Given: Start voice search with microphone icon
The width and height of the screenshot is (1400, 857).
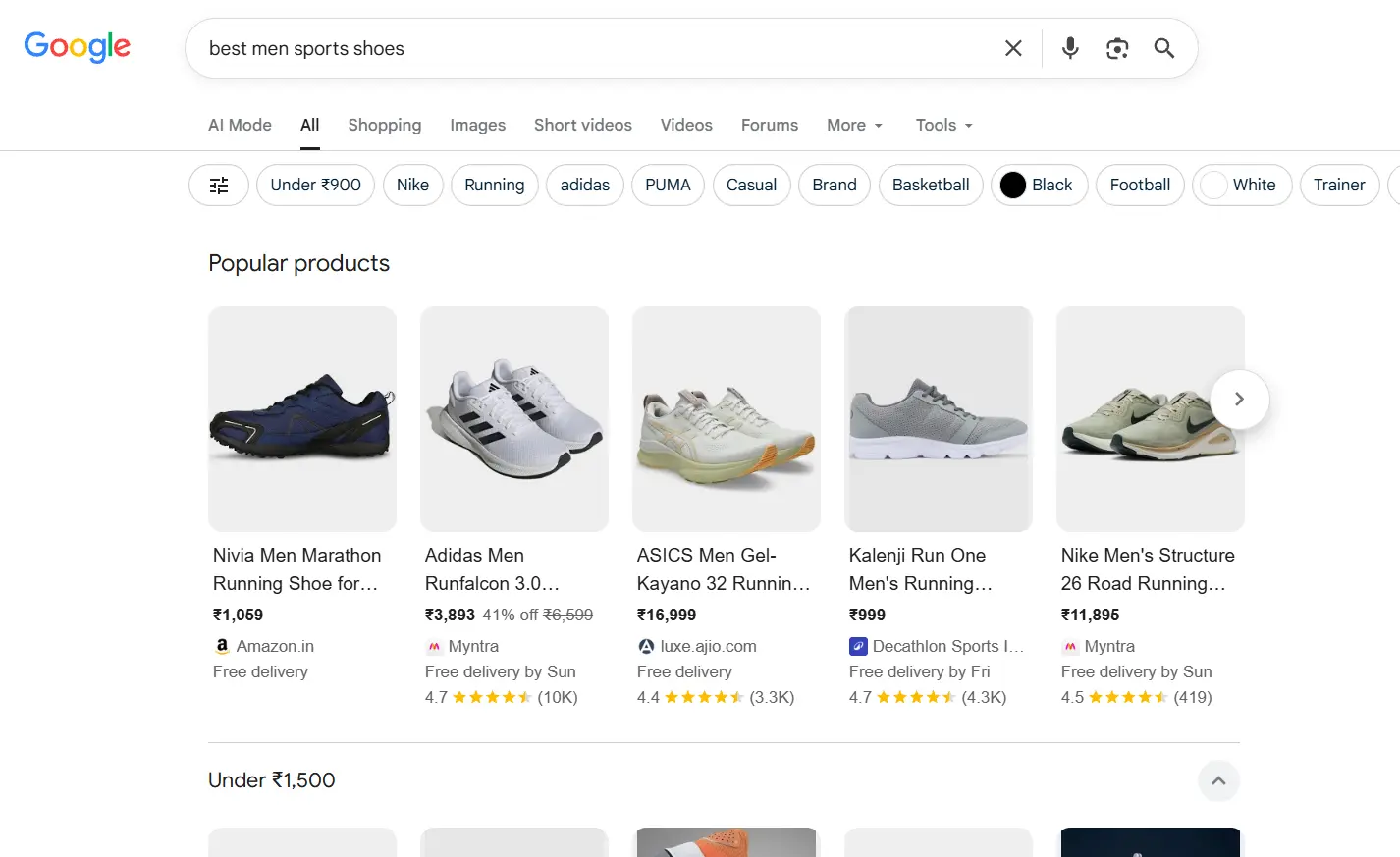Looking at the screenshot, I should pyautogui.click(x=1070, y=48).
